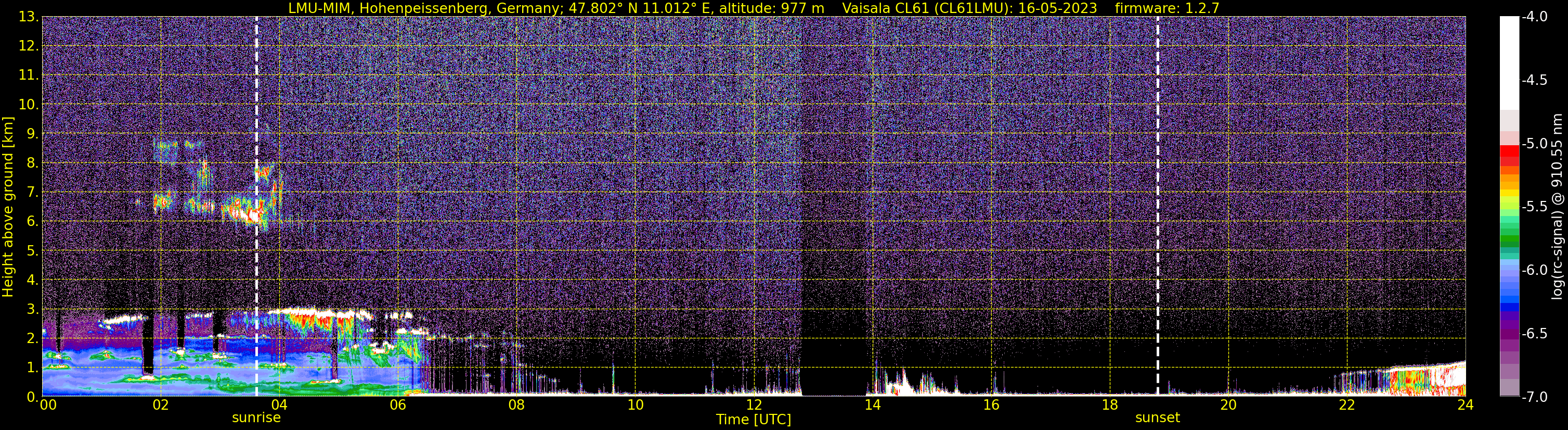
Task: Click the '-7.0' colorbar tick label
Action: (x=1535, y=397)
